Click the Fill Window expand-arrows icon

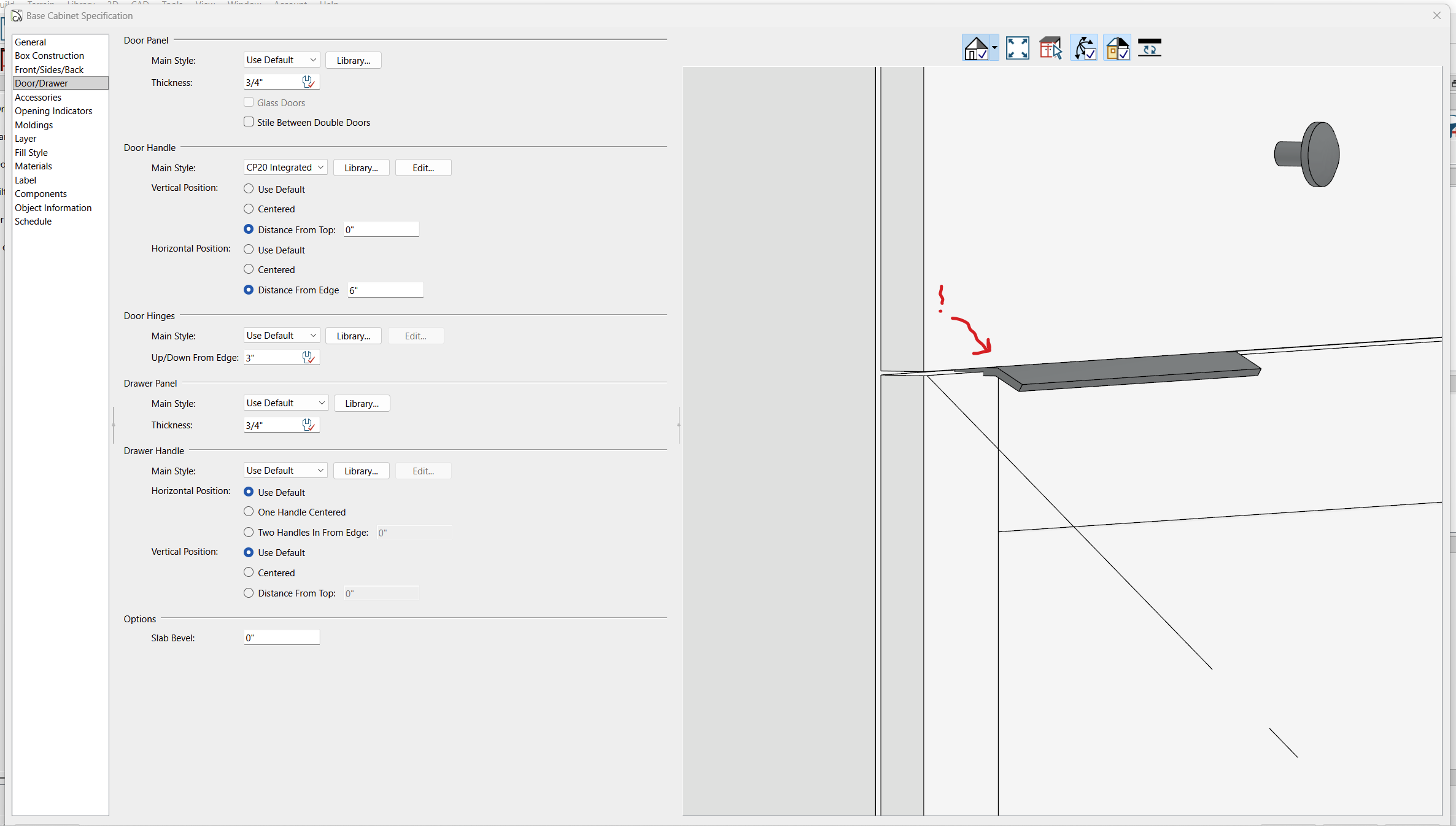1017,48
